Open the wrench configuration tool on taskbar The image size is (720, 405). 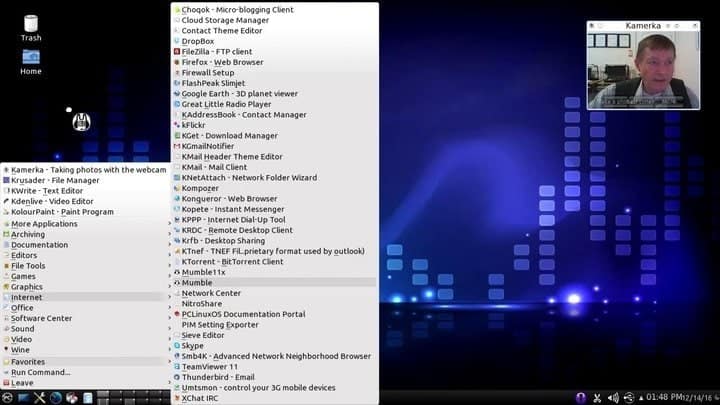coord(39,398)
